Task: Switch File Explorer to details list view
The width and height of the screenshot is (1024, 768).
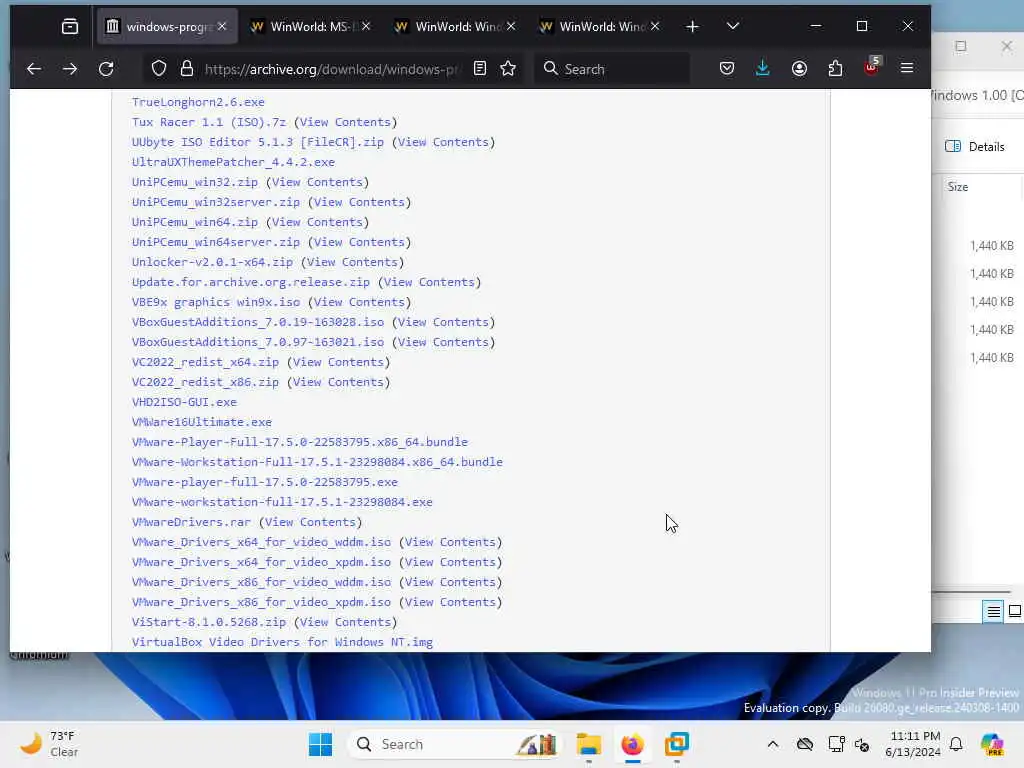Action: pyautogui.click(x=993, y=611)
